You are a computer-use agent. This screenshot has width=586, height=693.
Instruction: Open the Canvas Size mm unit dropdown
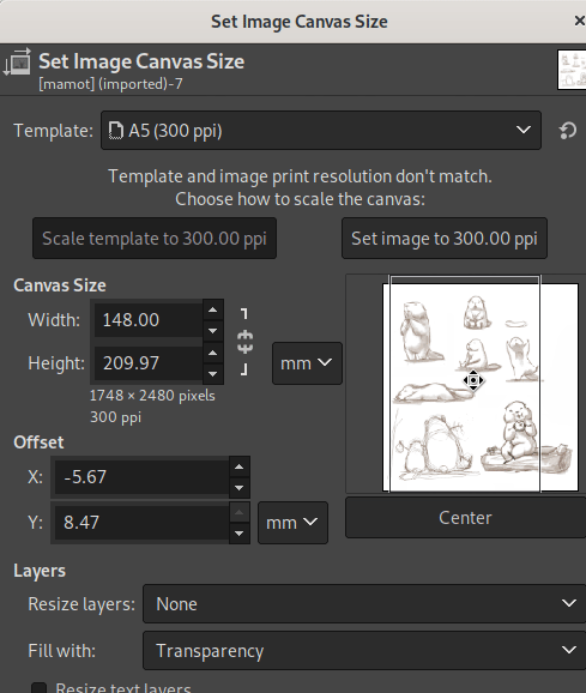307,363
